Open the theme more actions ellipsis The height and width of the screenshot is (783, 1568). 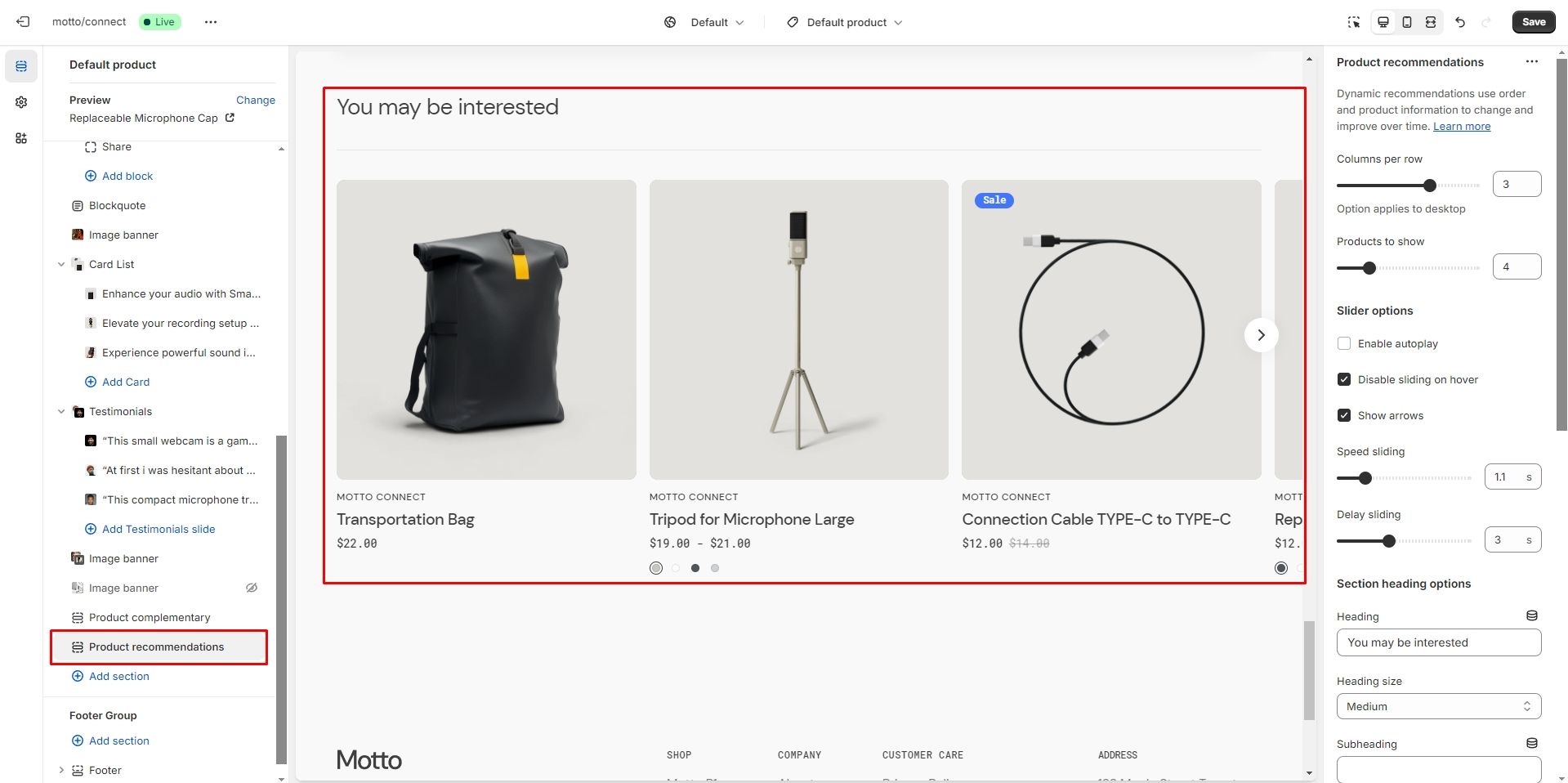[x=211, y=22]
